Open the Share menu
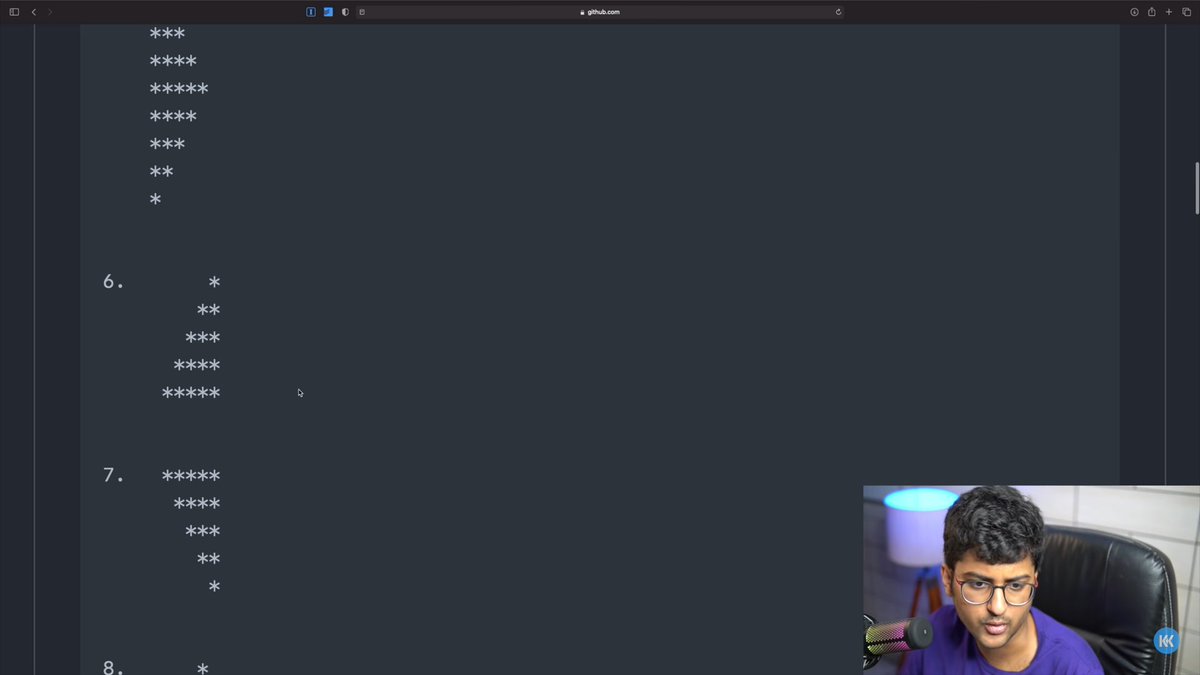This screenshot has width=1200, height=675. [x=1151, y=12]
